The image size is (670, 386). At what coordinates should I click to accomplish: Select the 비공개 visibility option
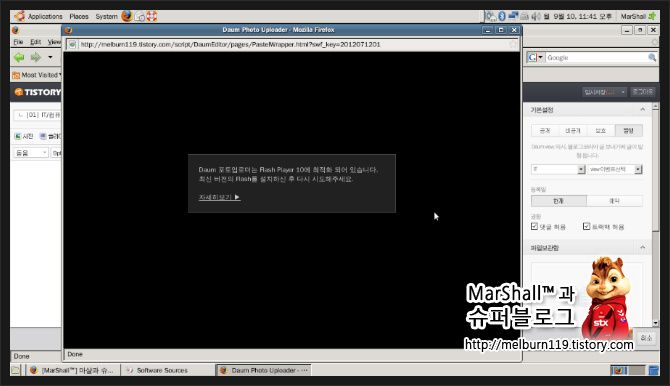573,131
